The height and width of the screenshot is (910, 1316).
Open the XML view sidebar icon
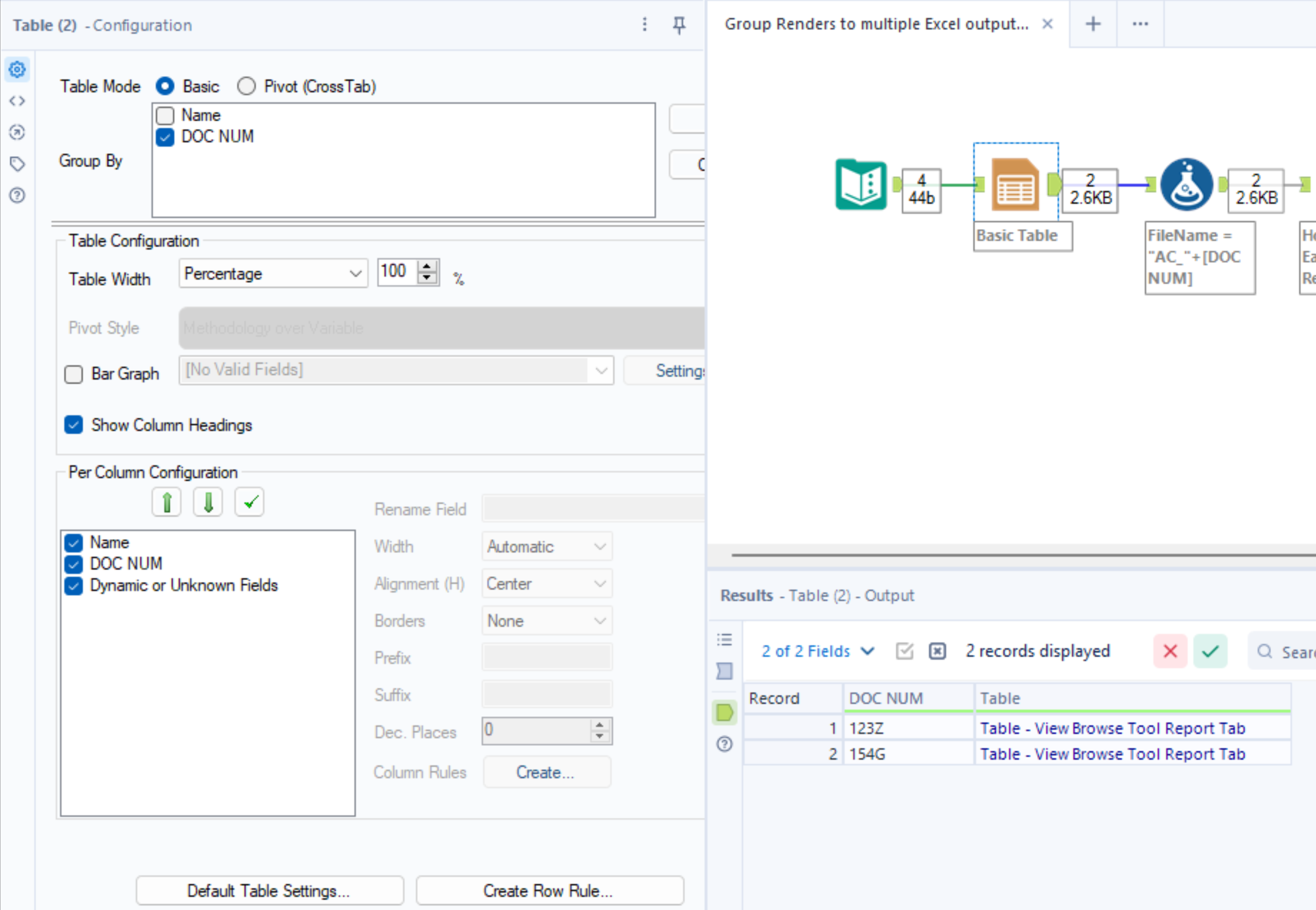pos(17,101)
